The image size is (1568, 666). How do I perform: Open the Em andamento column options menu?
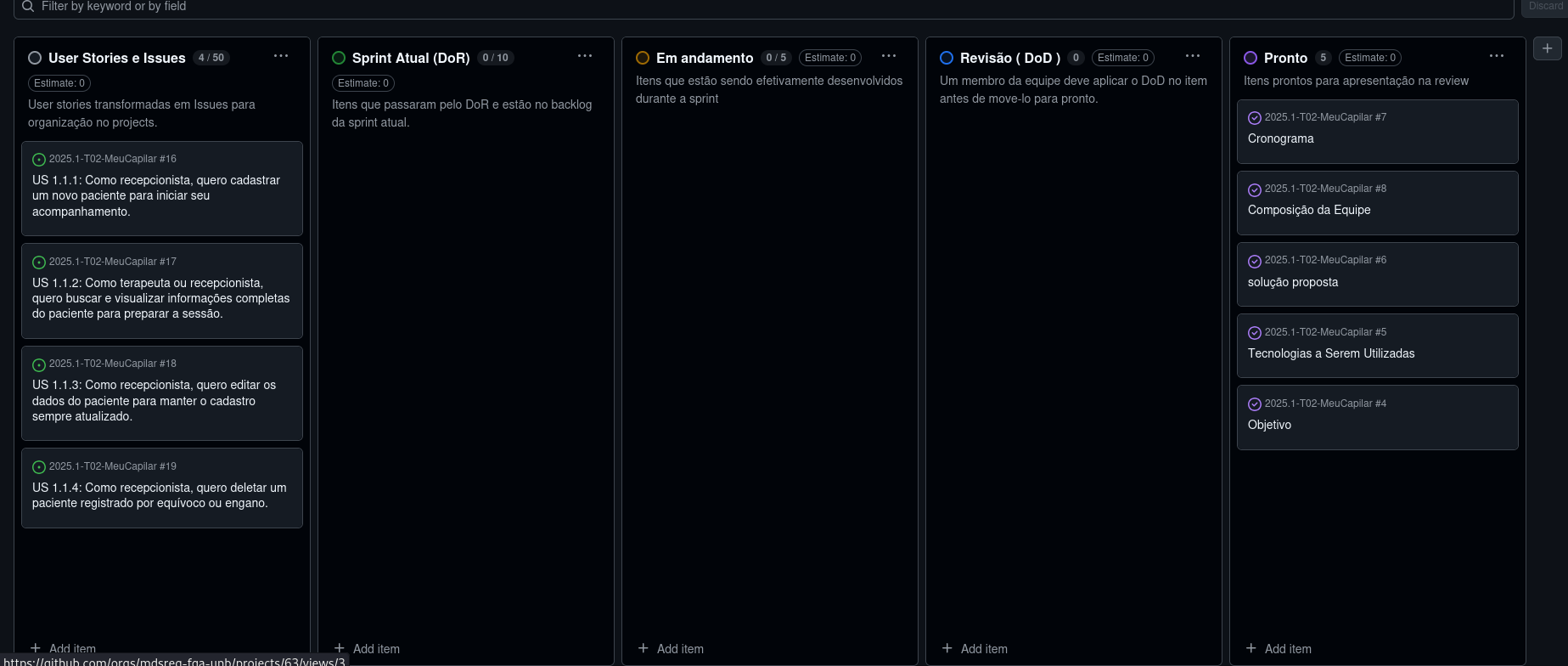pos(889,57)
